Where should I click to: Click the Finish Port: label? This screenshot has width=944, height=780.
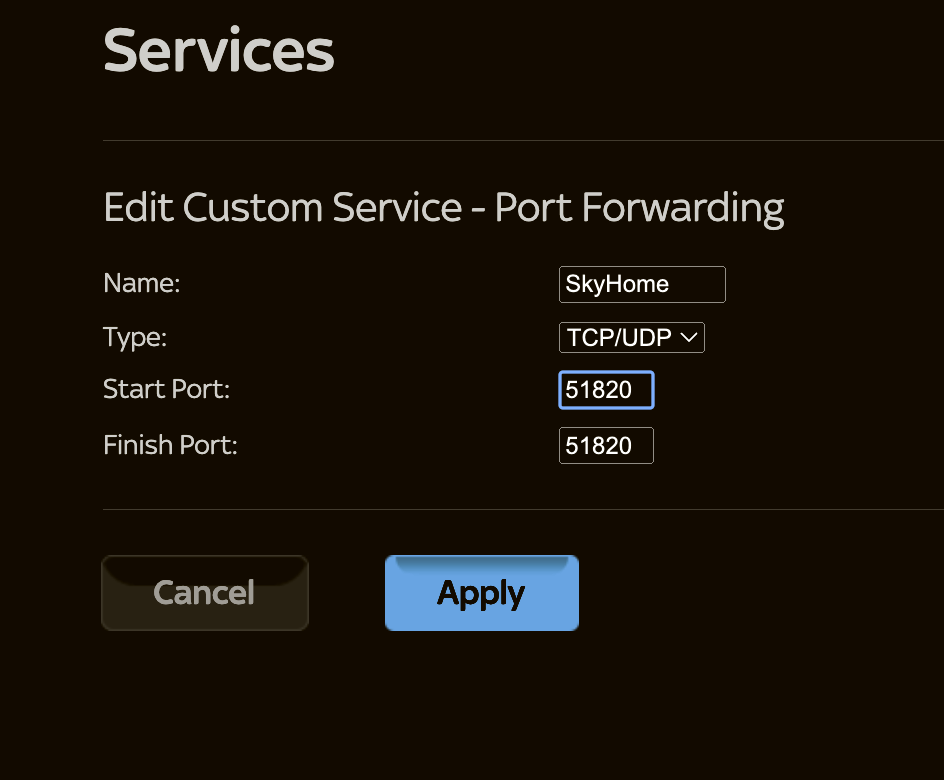coord(170,445)
